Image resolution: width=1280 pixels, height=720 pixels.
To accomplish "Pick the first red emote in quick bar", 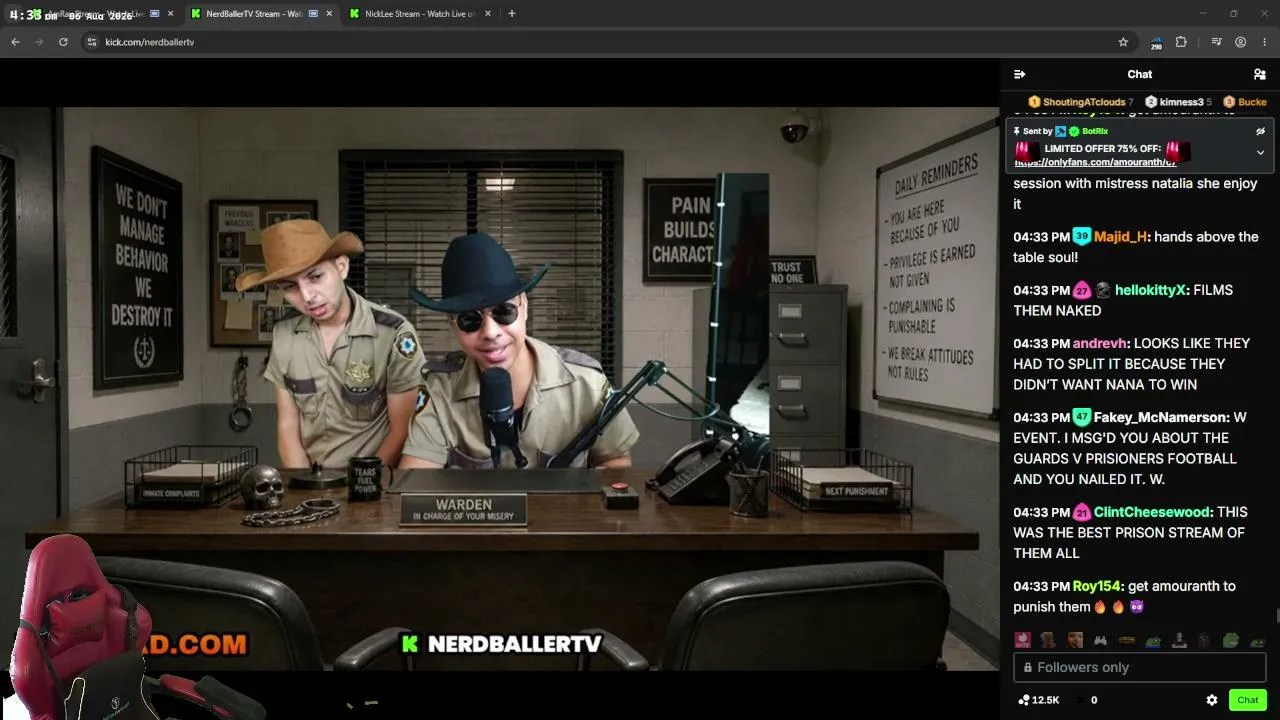I will click(1022, 640).
